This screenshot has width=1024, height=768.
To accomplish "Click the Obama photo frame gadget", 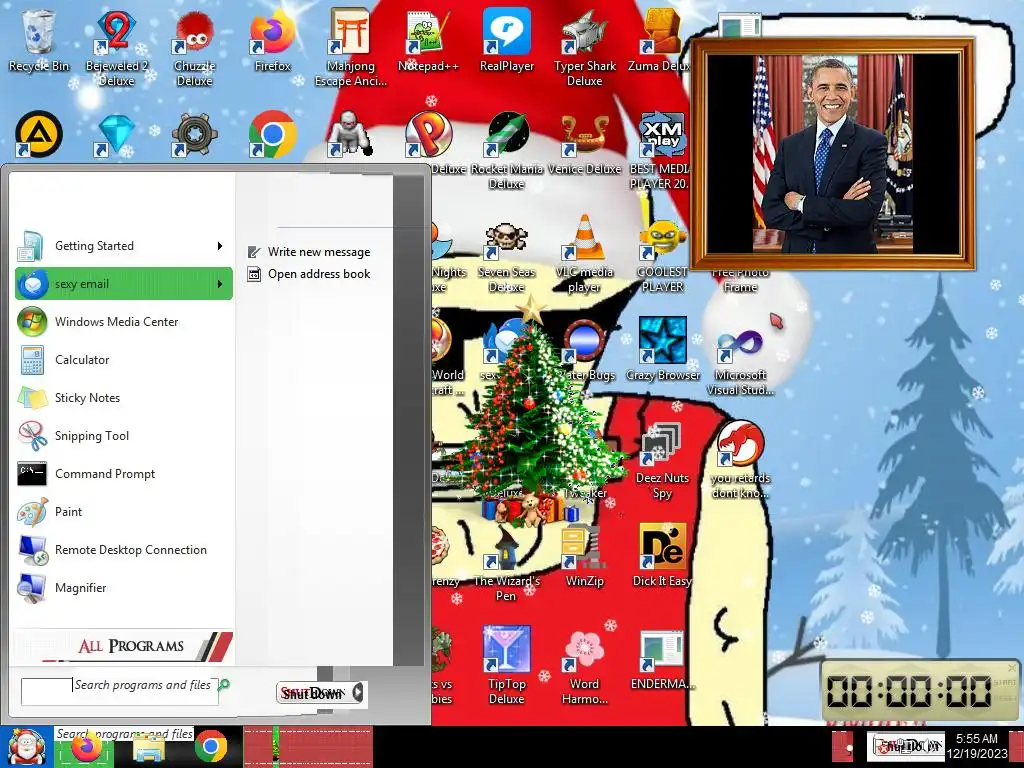I will pos(833,154).
